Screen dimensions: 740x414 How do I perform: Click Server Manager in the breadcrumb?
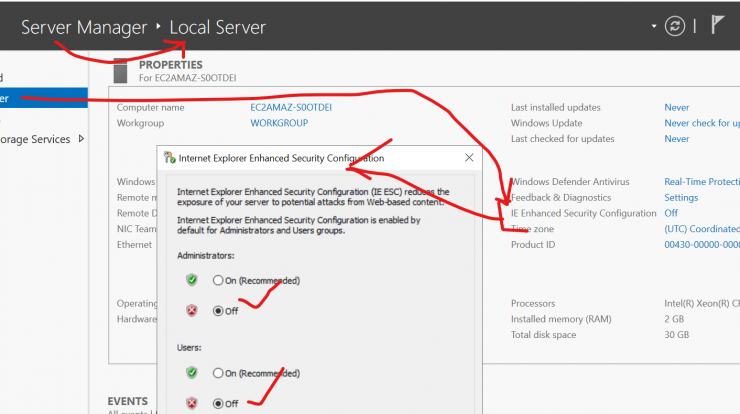tap(84, 27)
